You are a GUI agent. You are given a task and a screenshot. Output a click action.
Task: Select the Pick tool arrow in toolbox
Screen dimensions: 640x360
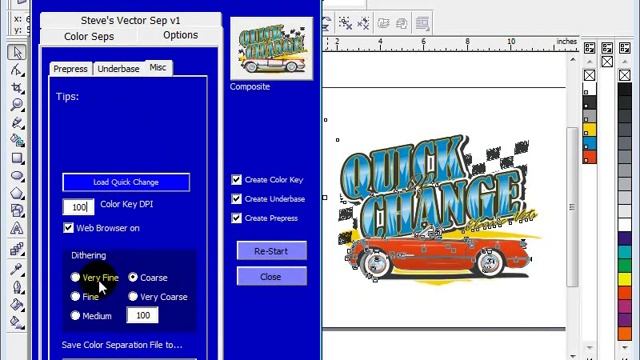17,52
